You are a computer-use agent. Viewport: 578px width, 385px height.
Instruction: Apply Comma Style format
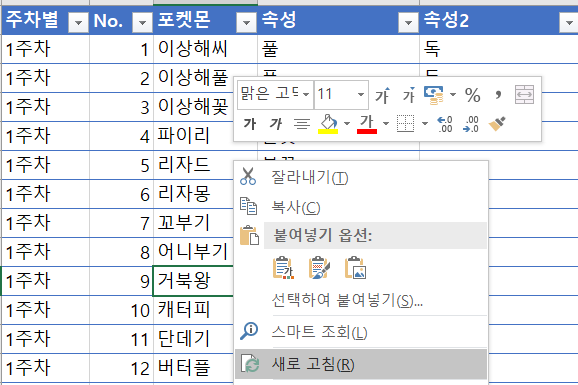pos(498,95)
